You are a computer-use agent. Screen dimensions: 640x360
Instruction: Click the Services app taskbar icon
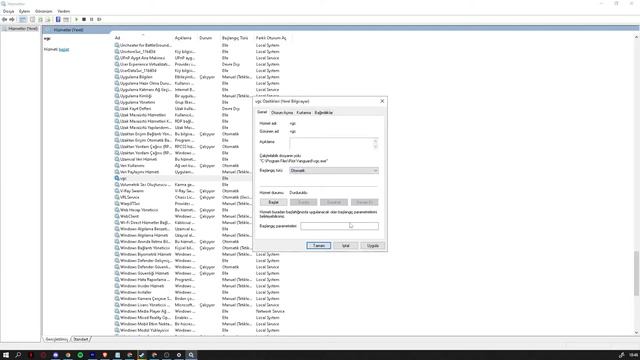point(191,355)
